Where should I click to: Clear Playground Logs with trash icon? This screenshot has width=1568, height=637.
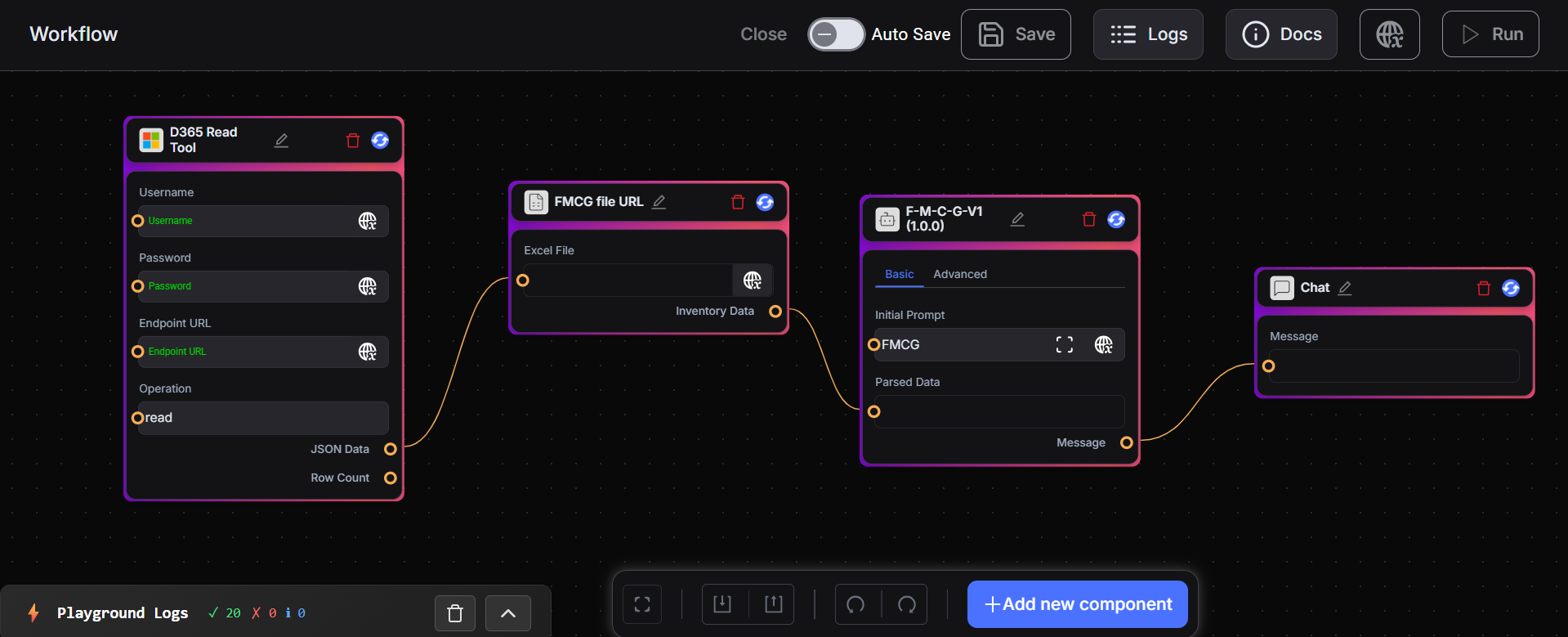(455, 613)
